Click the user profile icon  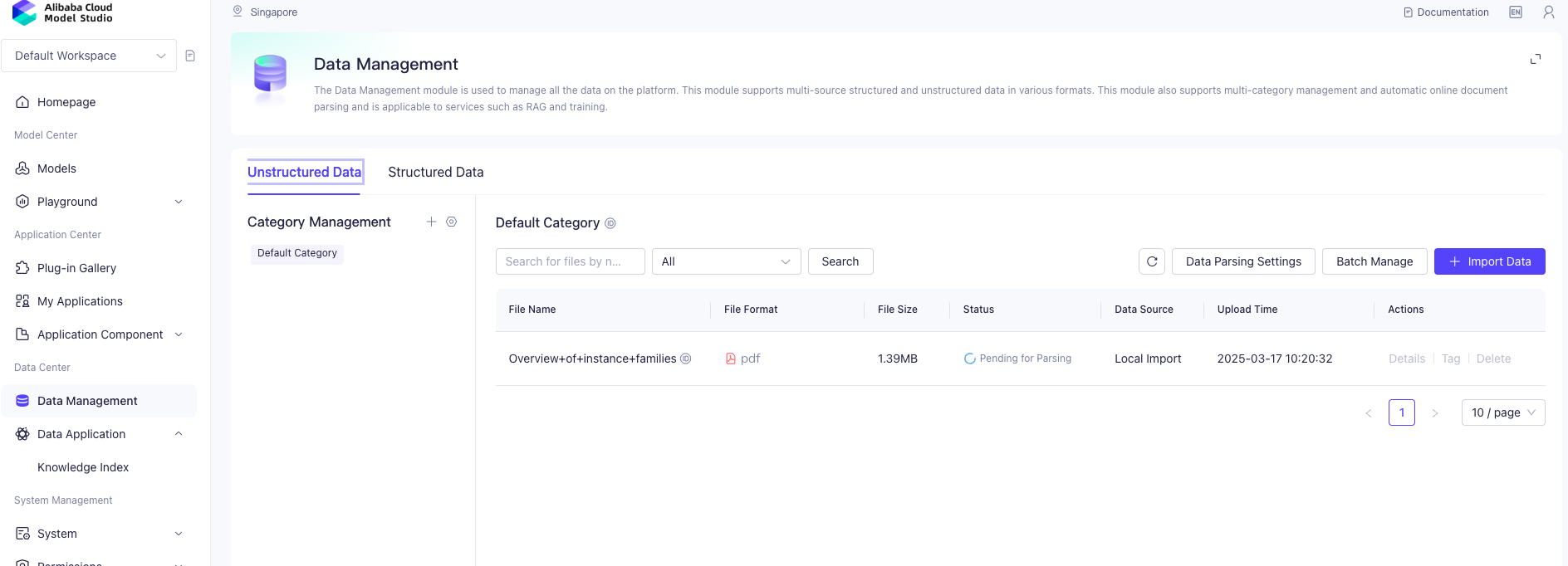click(1549, 12)
